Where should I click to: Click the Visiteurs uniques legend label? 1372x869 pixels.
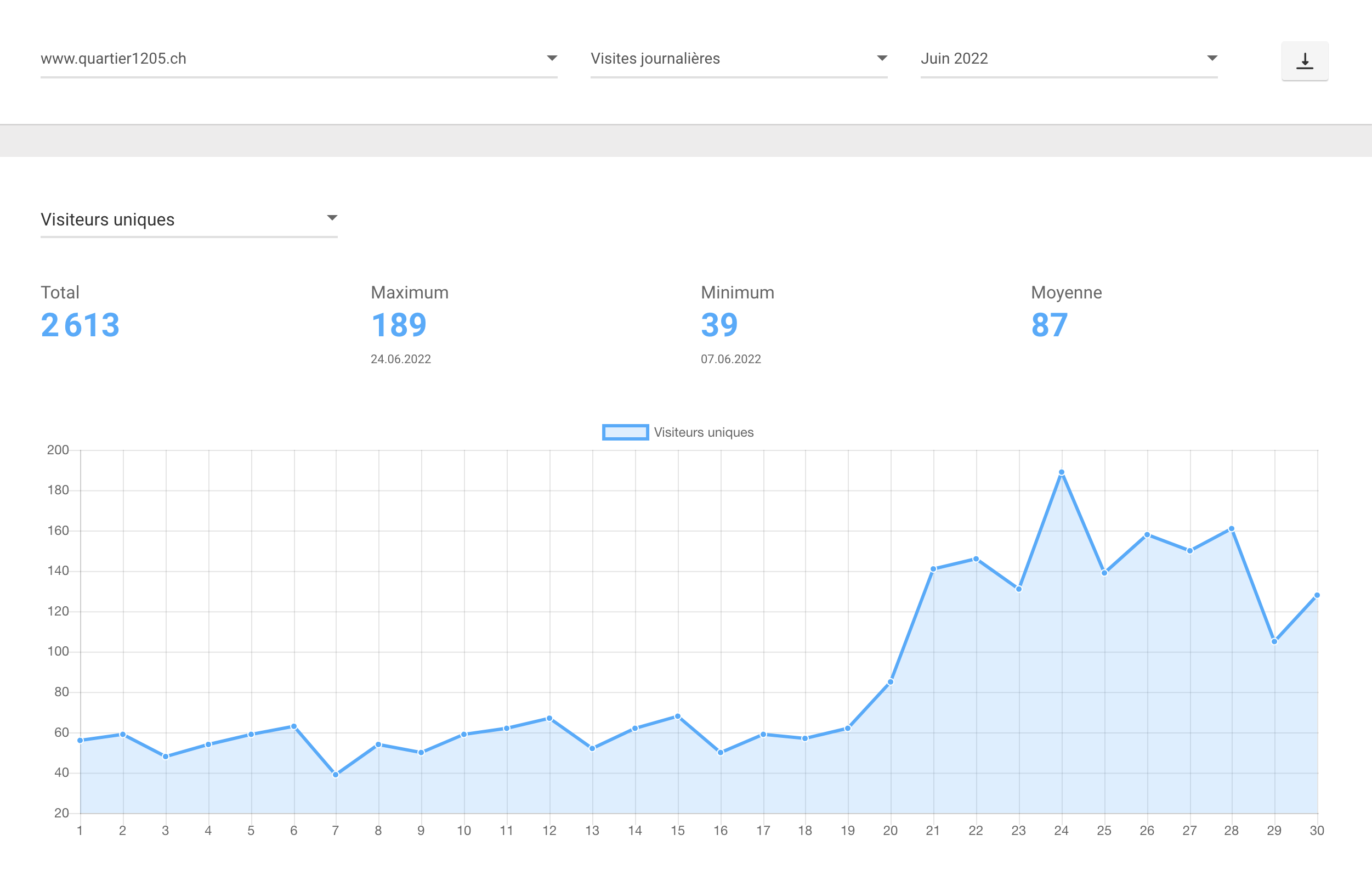[x=703, y=432]
